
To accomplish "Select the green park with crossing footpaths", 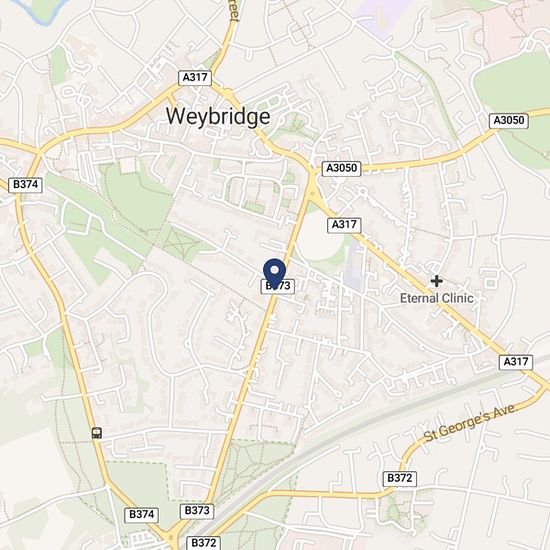I will coord(181,241).
